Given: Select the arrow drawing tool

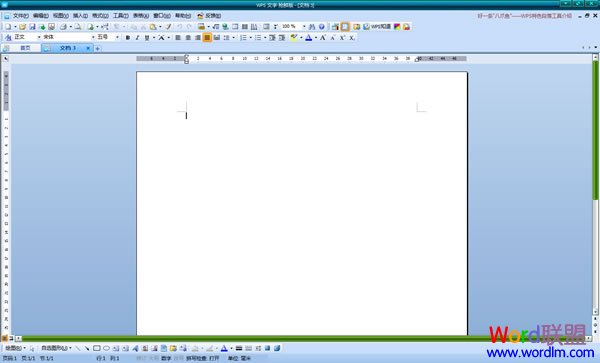Looking at the screenshot, I should coord(87,348).
